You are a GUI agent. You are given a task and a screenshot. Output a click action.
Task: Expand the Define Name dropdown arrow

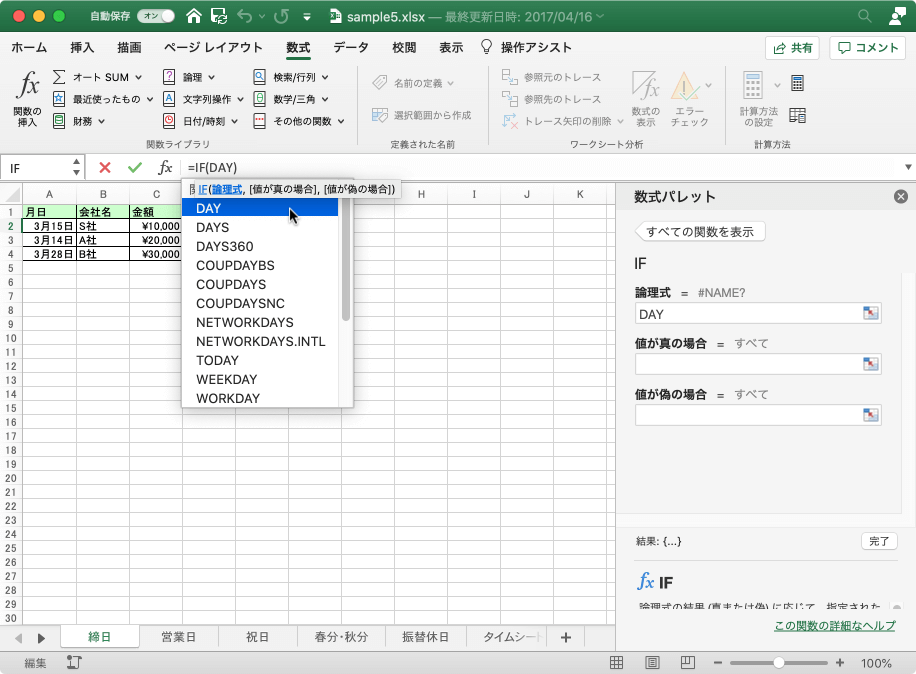450,84
